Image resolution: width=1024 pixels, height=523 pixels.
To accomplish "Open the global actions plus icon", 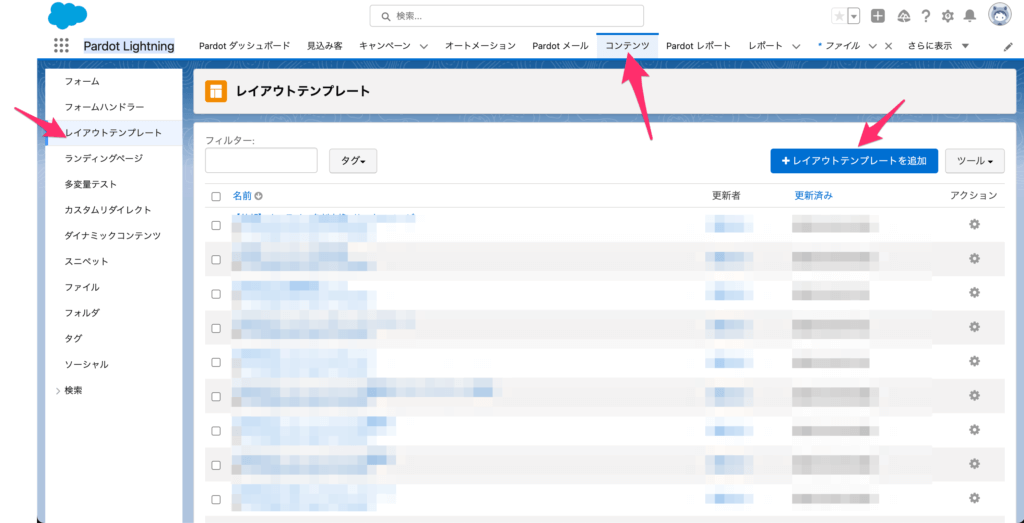I will tap(877, 16).
